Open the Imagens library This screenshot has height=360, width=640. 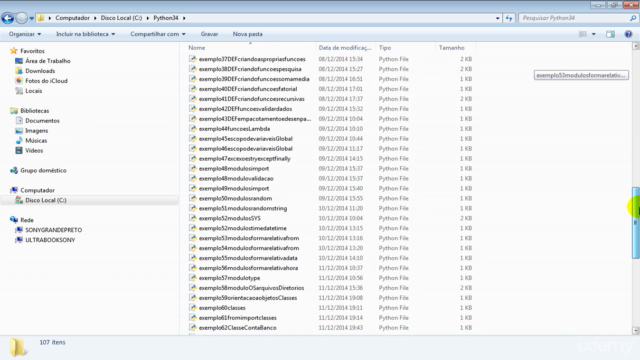pos(36,131)
